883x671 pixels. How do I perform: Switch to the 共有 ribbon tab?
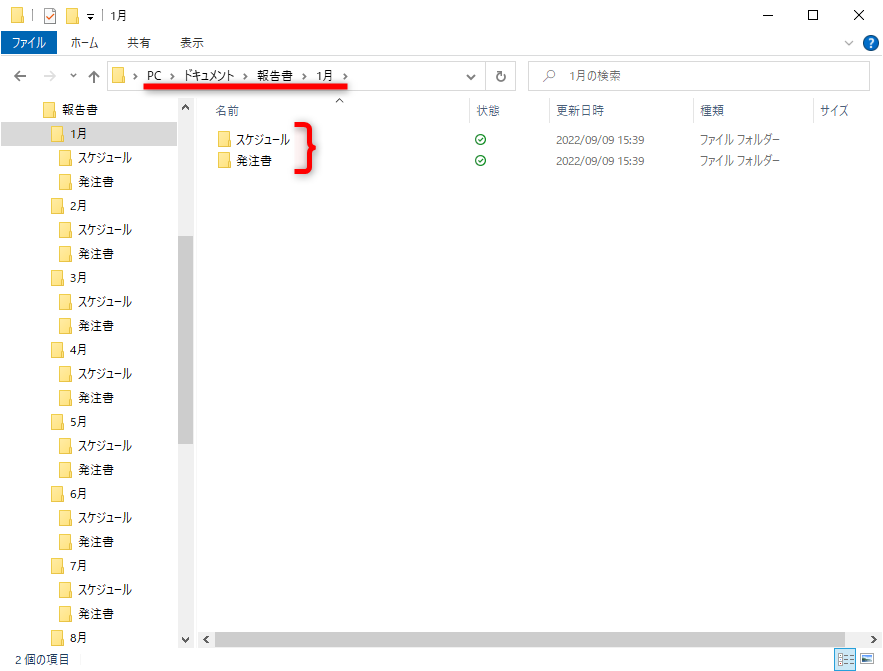pos(139,43)
